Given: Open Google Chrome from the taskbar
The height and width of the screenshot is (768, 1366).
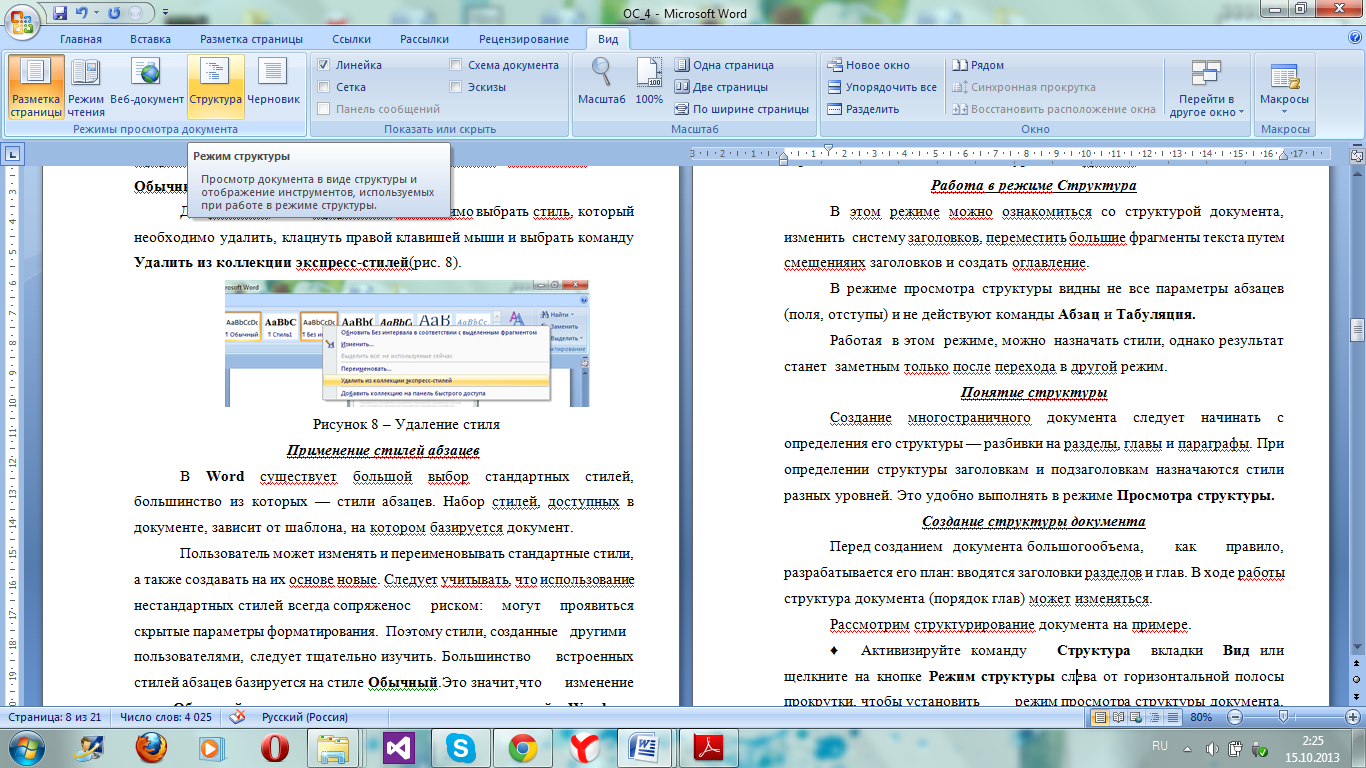Looking at the screenshot, I should coord(523,747).
